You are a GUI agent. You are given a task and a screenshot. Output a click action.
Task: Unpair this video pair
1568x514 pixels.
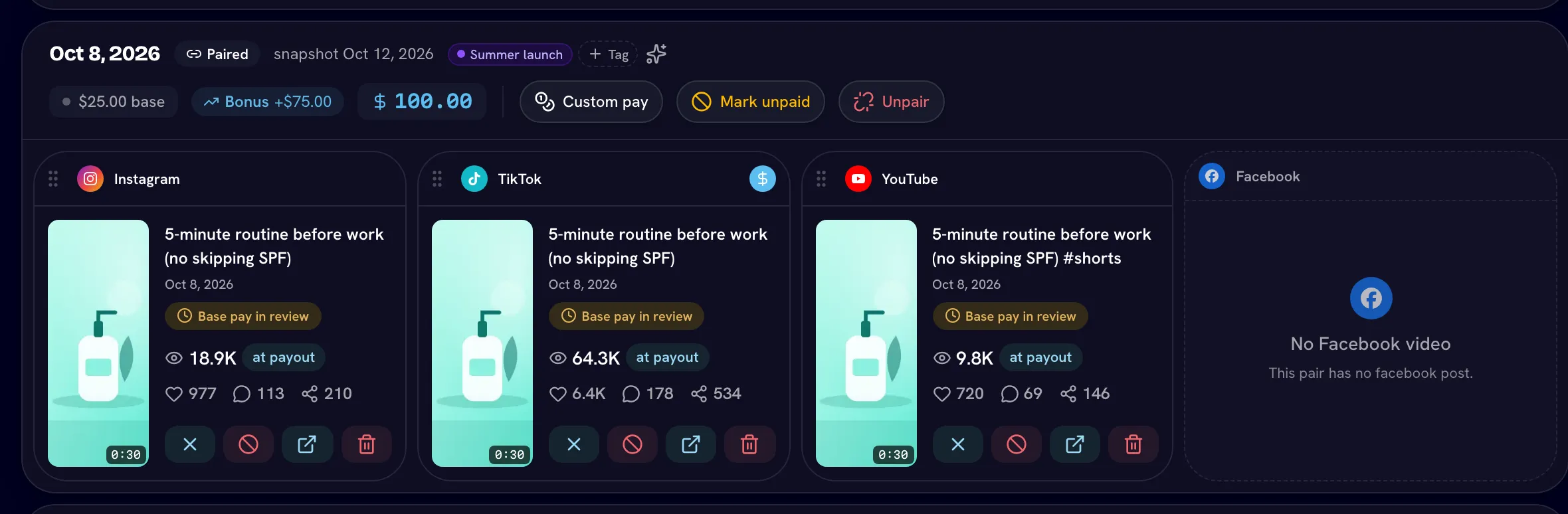click(x=892, y=102)
